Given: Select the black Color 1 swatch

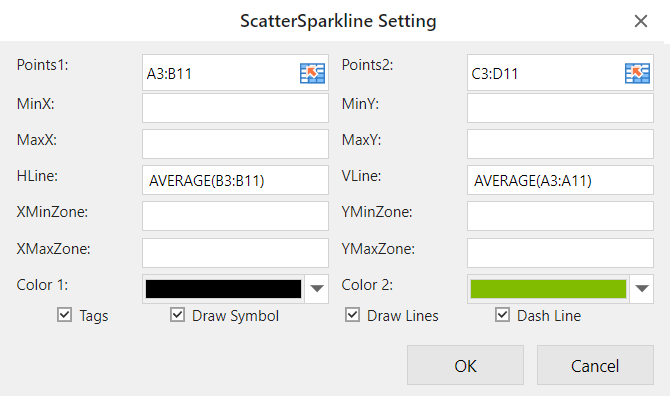Looking at the screenshot, I should point(223,289).
